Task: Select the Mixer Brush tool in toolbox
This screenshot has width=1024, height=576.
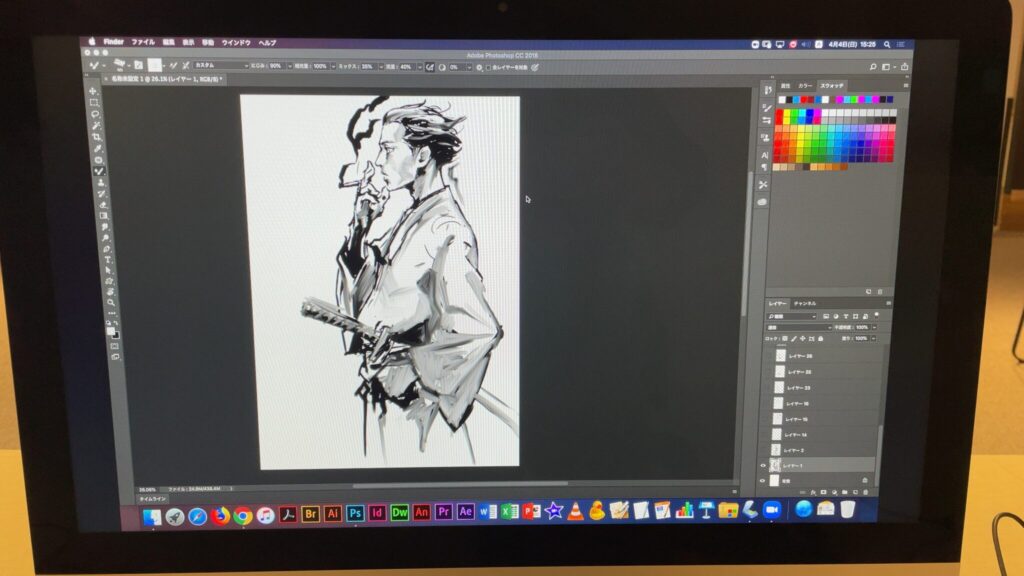Action: coord(99,171)
